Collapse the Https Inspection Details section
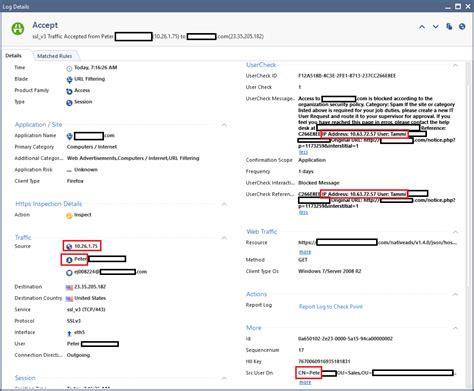Image resolution: width=474 pixels, height=391 pixels. point(224,204)
